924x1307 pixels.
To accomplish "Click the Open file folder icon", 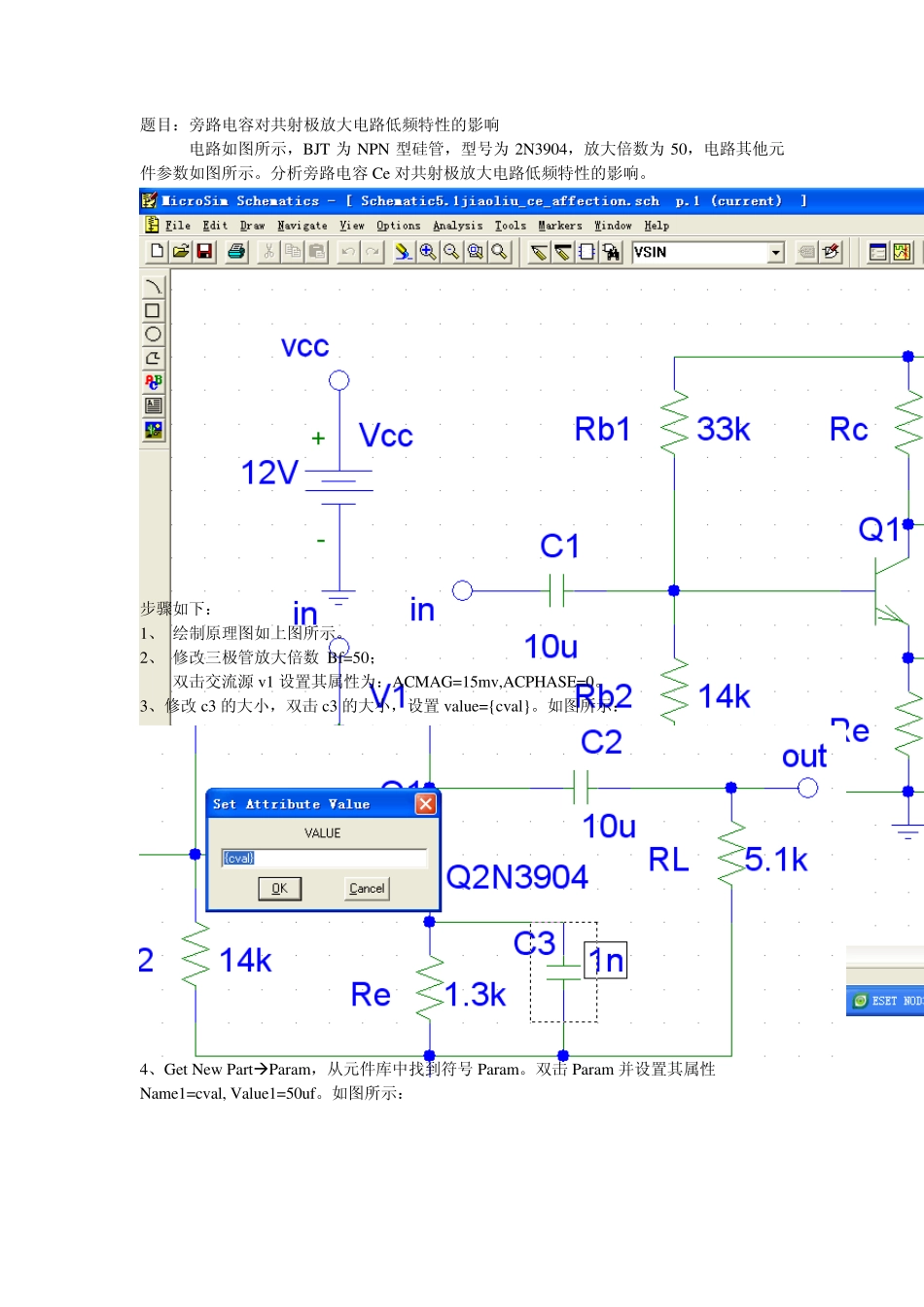I will [x=181, y=252].
